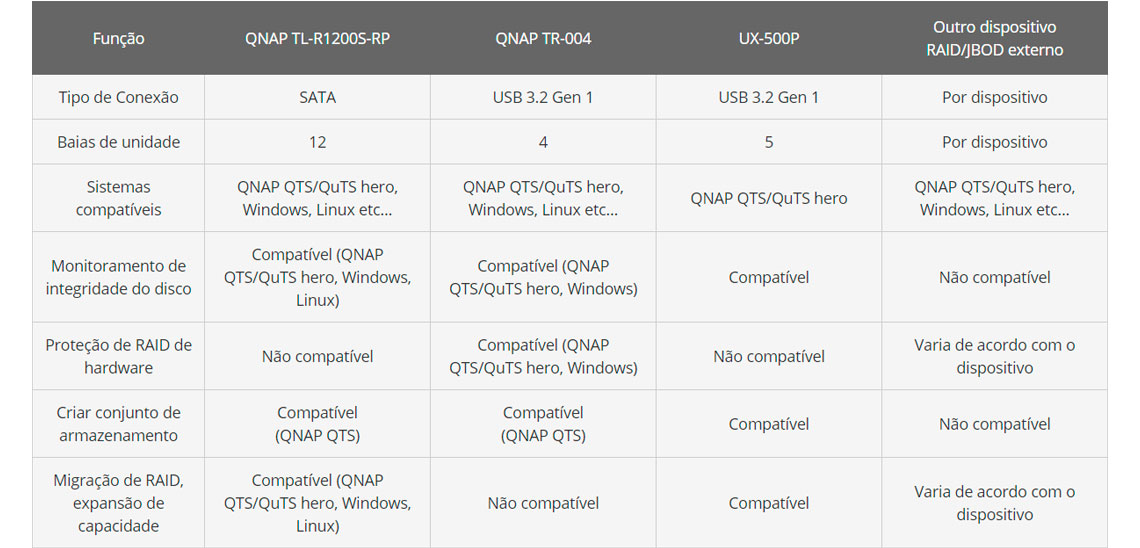Screen dimensions: 1140x548
Task: Select the QNAP TL-R1200S-RP column header
Action: (x=317, y=39)
